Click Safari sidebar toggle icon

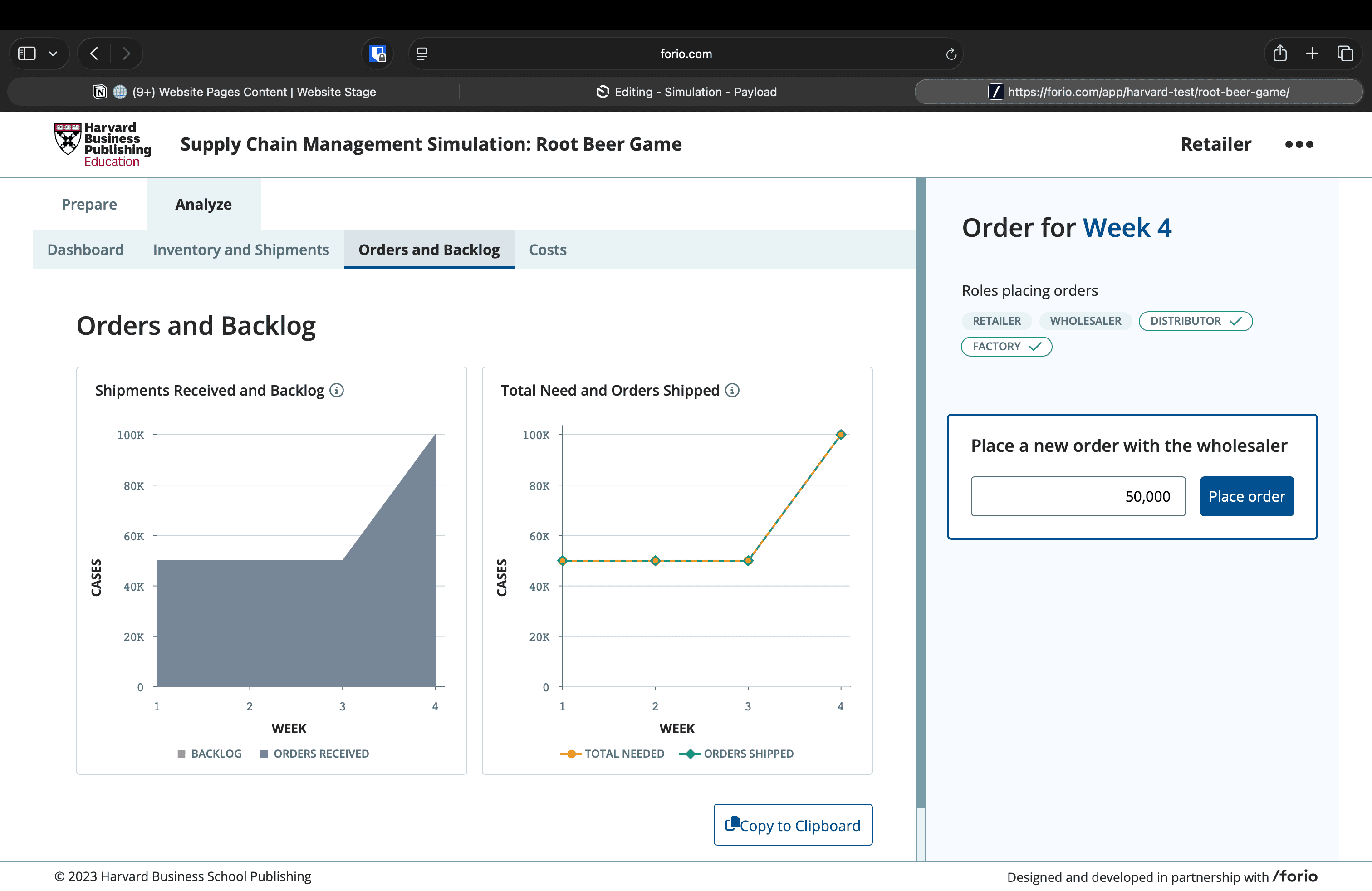pos(27,54)
